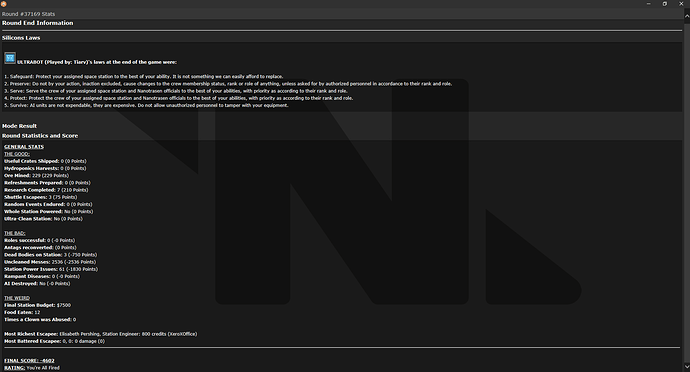Screen dimensions: 690x372
Task: Maximize the Round Stats window
Action: pyautogui.click(x=665, y=4)
